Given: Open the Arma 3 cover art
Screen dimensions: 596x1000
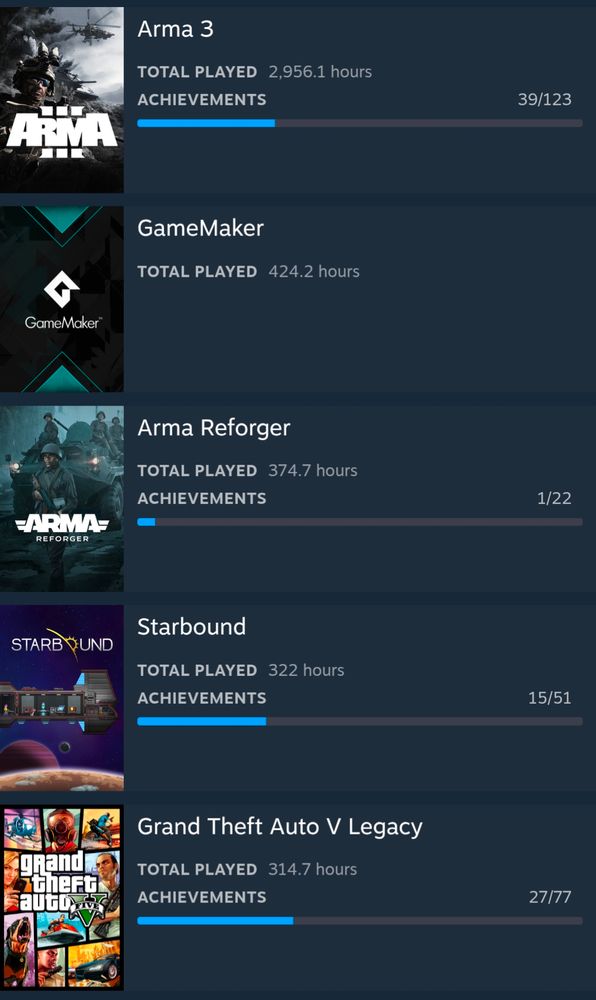Looking at the screenshot, I should [62, 99].
